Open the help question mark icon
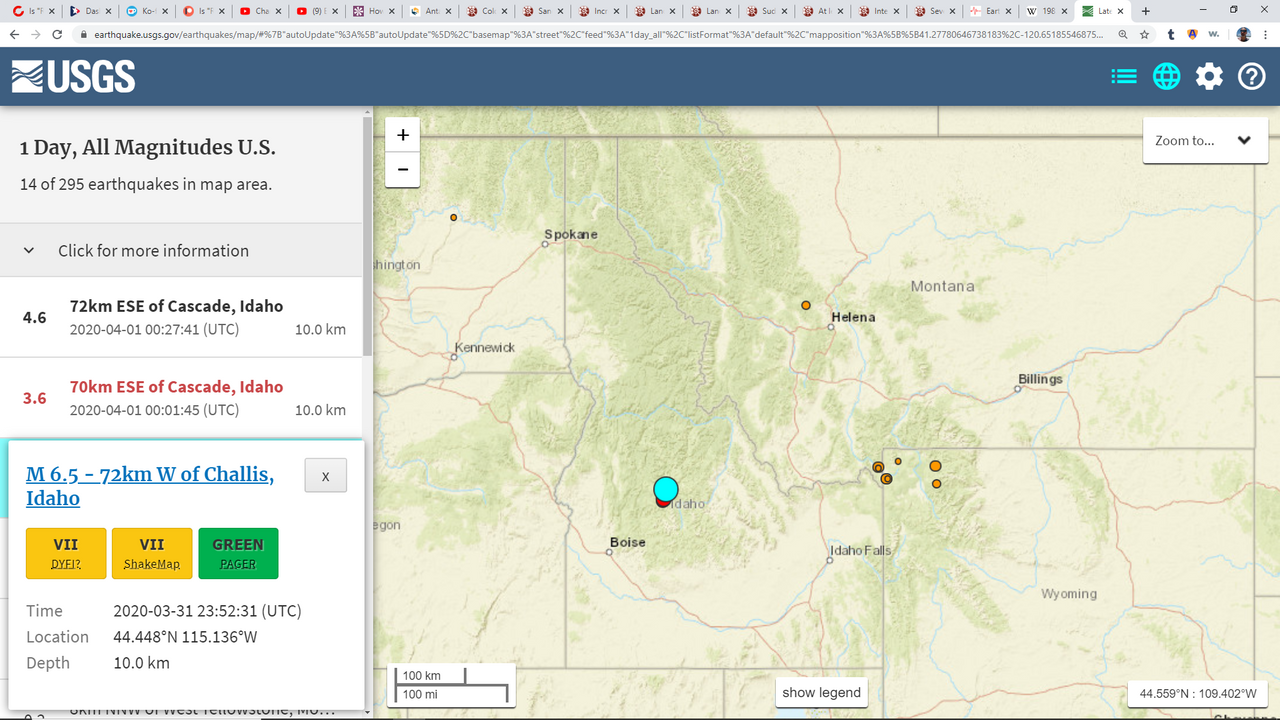This screenshot has height=720, width=1280. point(1252,76)
